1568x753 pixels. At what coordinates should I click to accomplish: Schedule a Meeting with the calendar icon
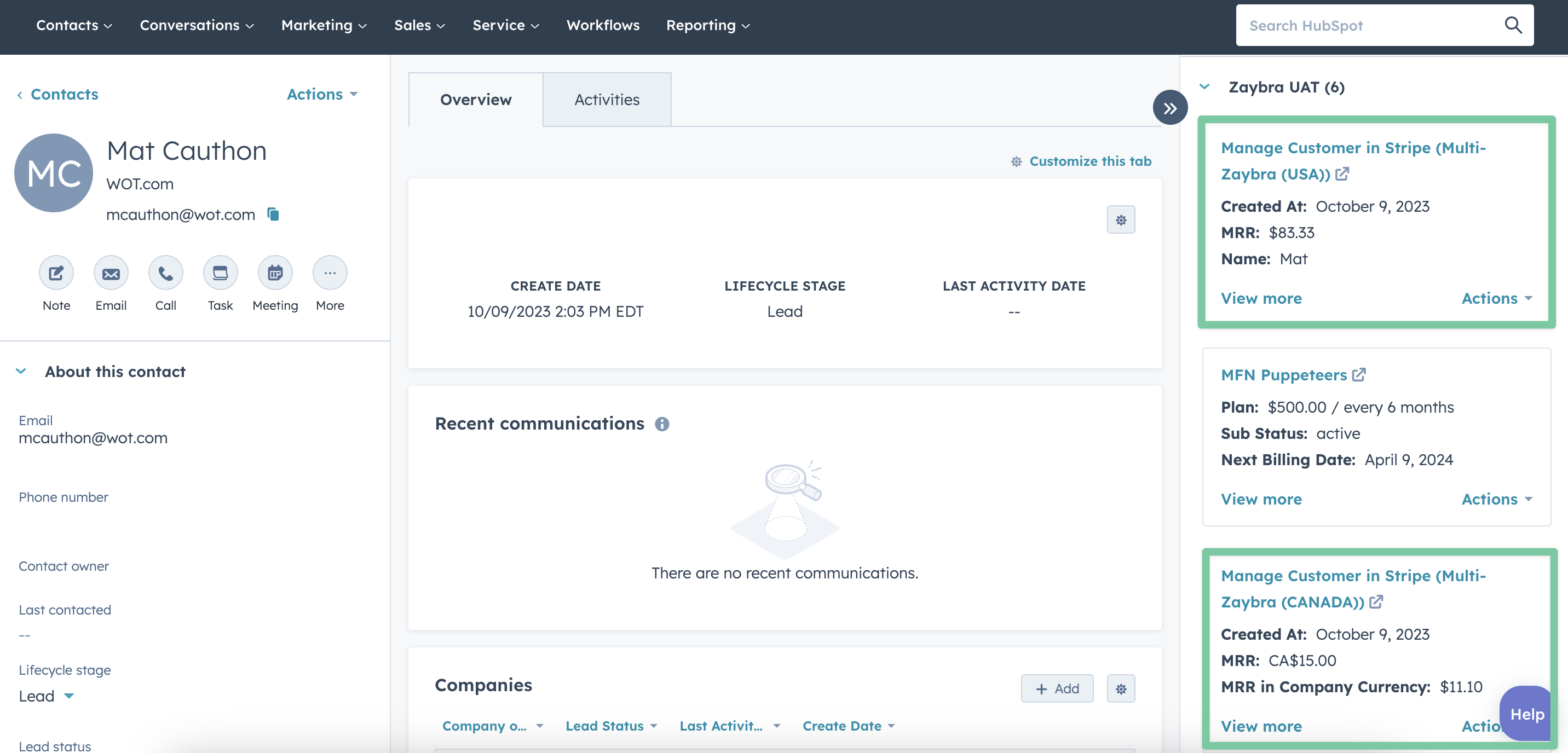[x=275, y=273]
